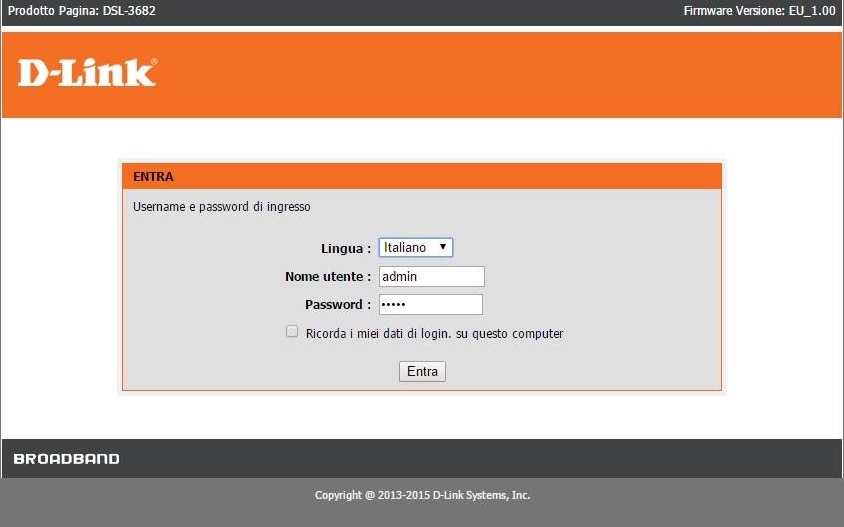
Task: Enable the remember login data checkbox
Action: pos(292,332)
